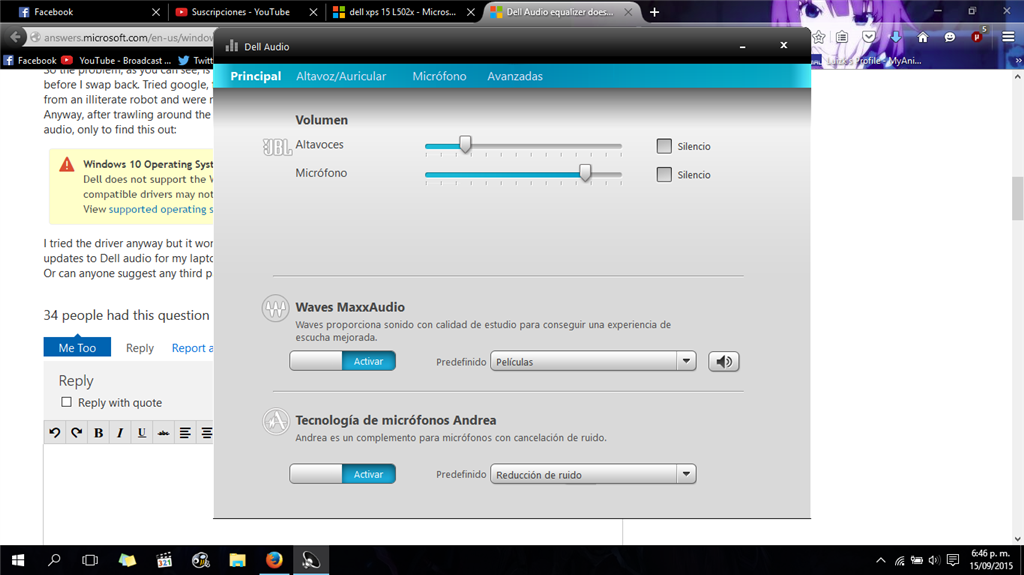Screen dimensions: 1024x575
Task: Click the Report abuse link
Action: click(x=192, y=348)
